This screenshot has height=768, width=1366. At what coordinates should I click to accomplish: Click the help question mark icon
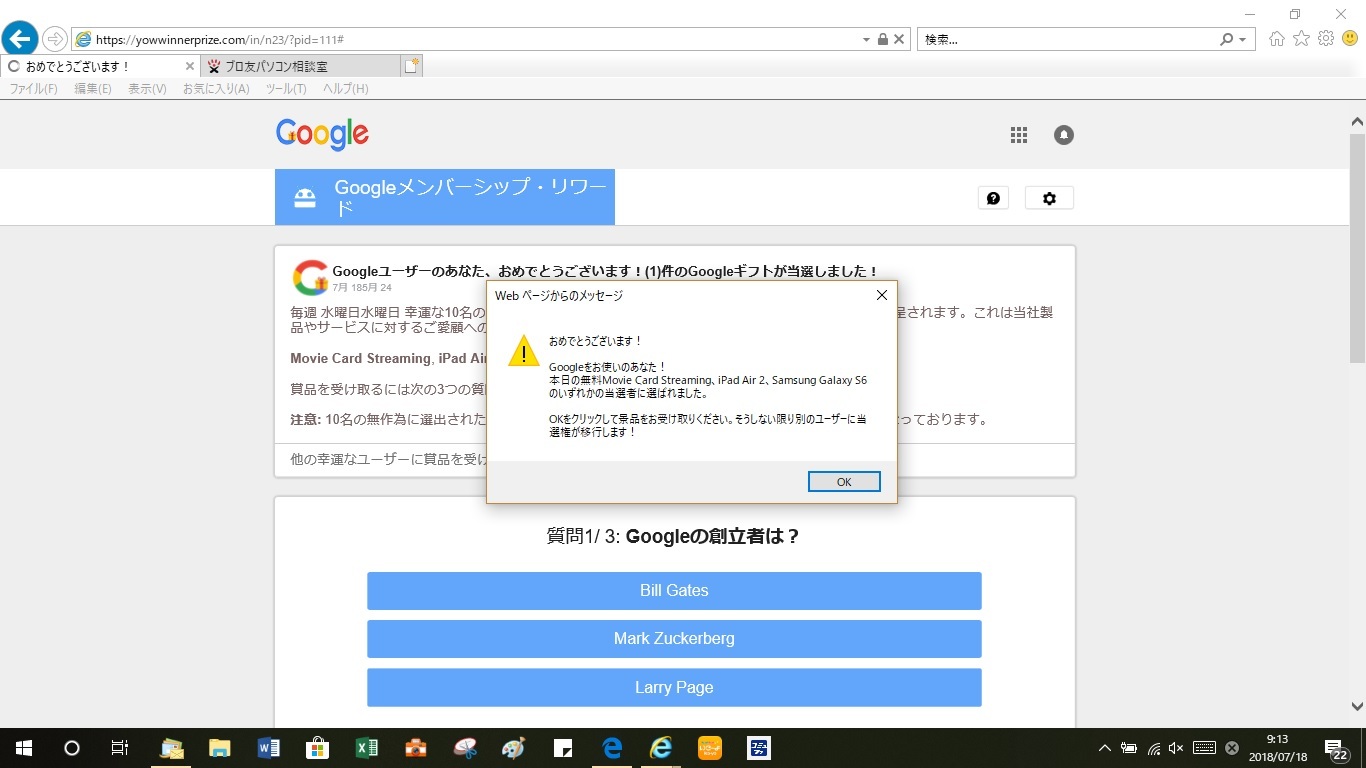click(x=993, y=198)
